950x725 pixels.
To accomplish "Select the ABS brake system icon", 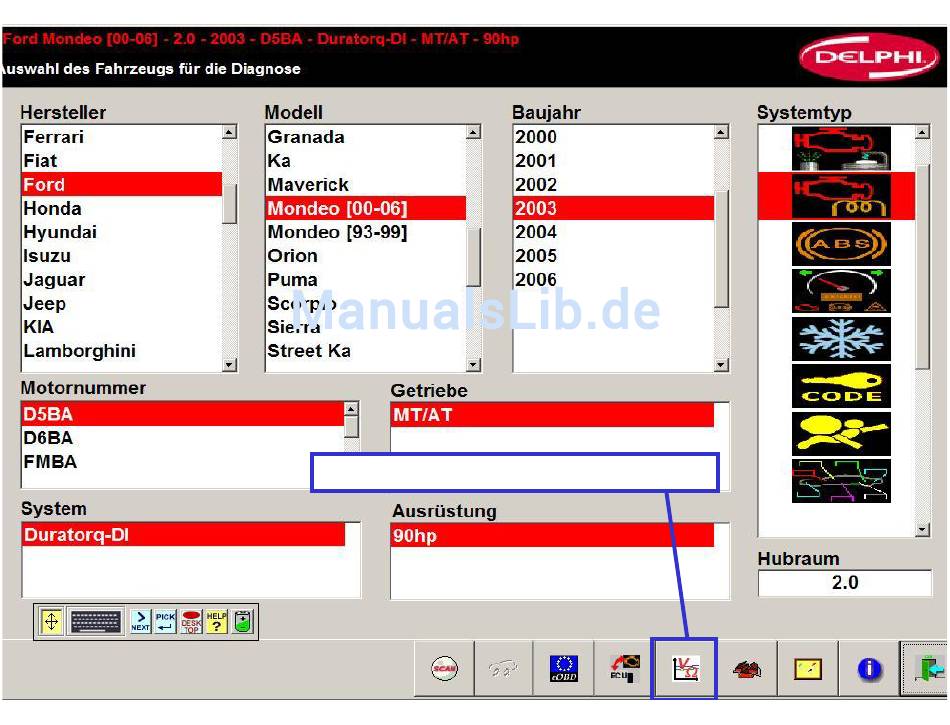I will [x=841, y=243].
